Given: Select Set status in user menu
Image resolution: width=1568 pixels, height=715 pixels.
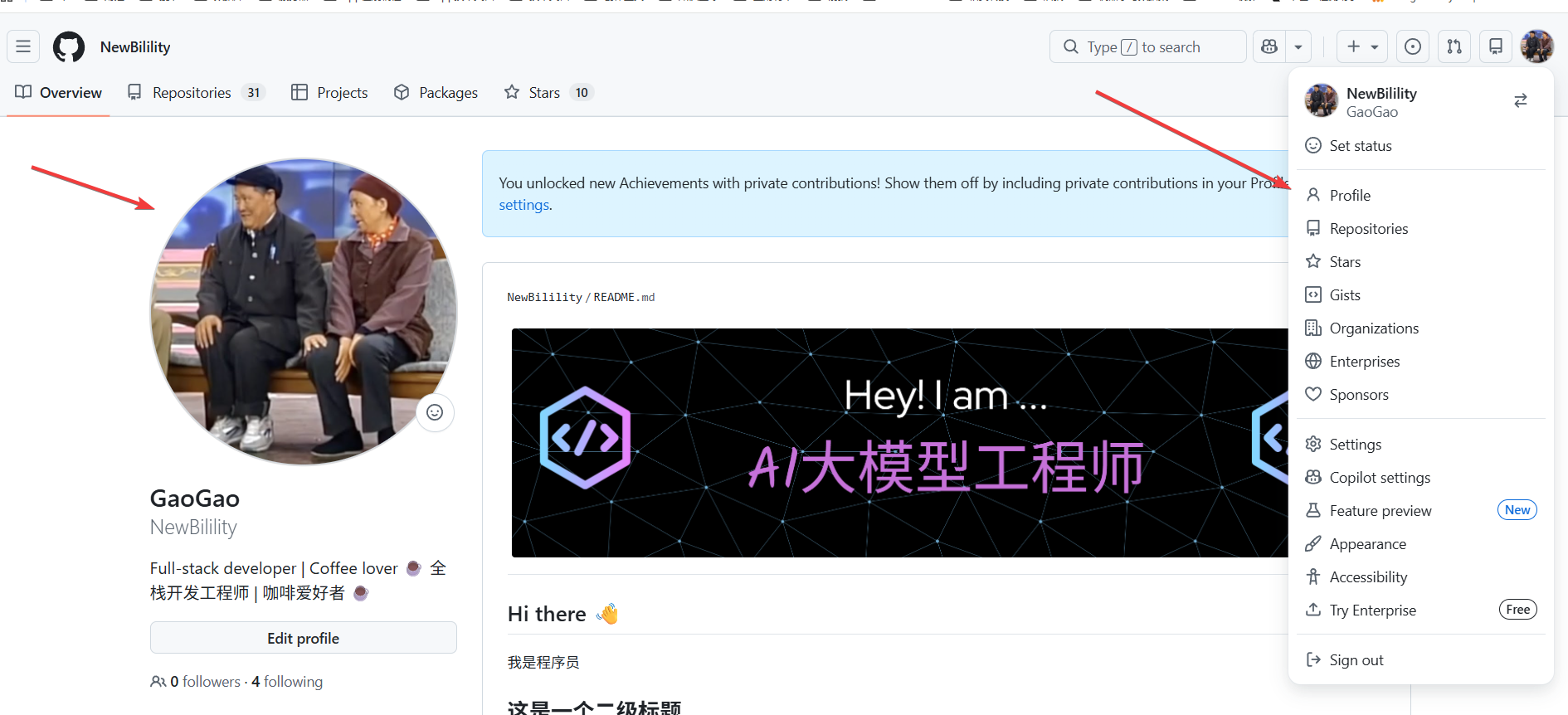Looking at the screenshot, I should (x=1420, y=145).
